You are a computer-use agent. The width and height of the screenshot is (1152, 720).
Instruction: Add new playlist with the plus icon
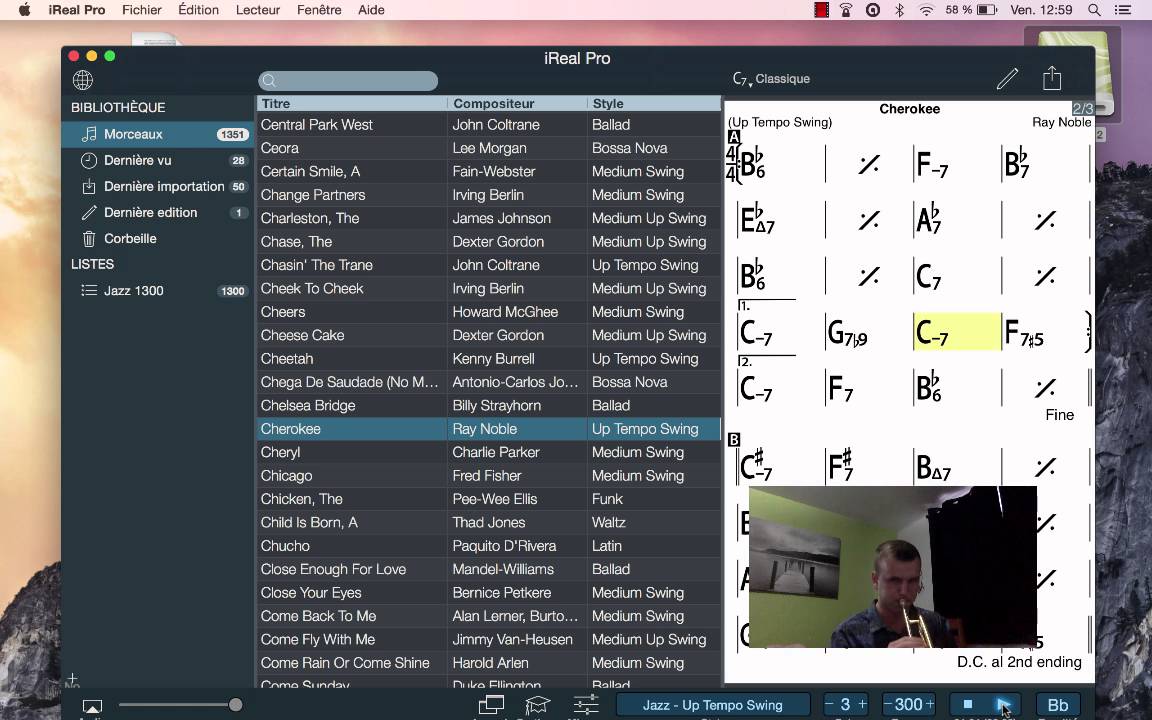pyautogui.click(x=72, y=679)
